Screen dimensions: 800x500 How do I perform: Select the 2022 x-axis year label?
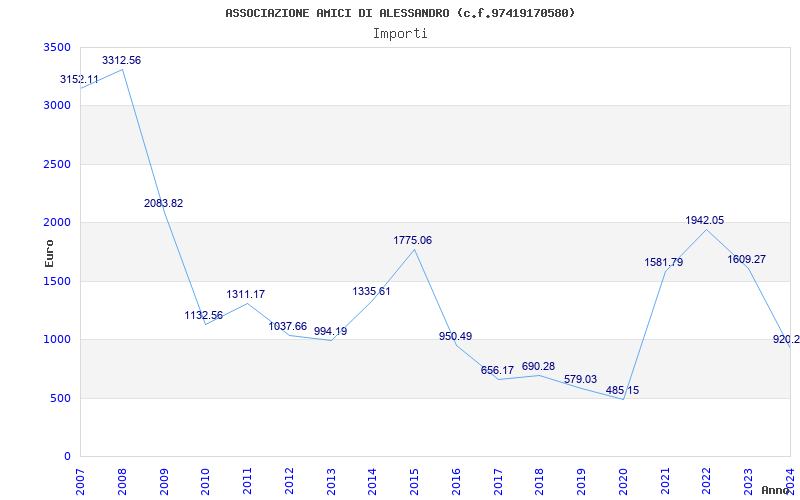[x=707, y=482]
